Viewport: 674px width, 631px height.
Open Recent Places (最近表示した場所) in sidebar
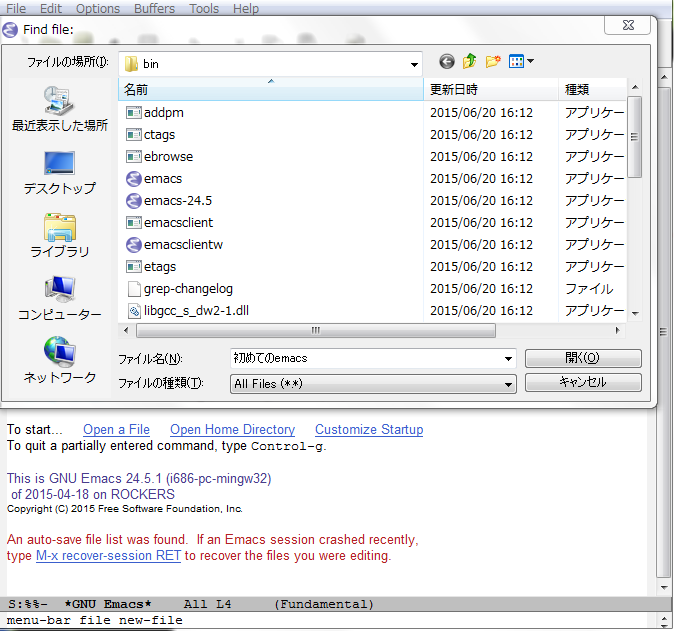[x=59, y=108]
